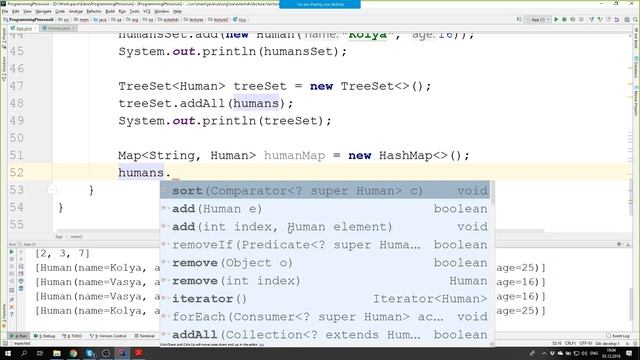The image size is (640, 360).
Task: Open the notification center icon in system tray
Action: pos(629,353)
